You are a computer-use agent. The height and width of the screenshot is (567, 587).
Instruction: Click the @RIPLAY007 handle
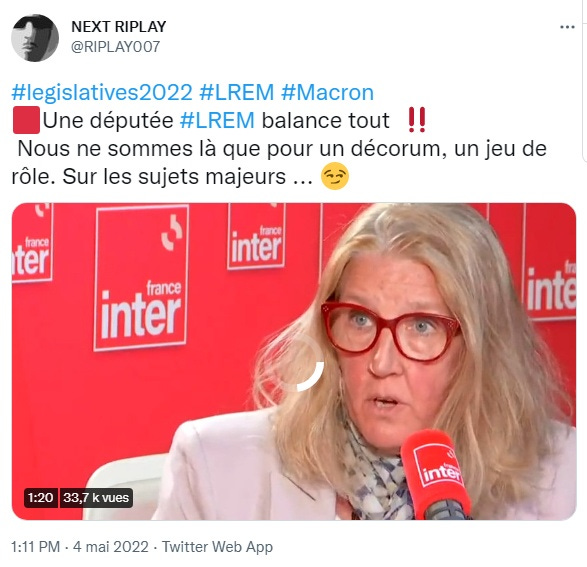tap(116, 47)
